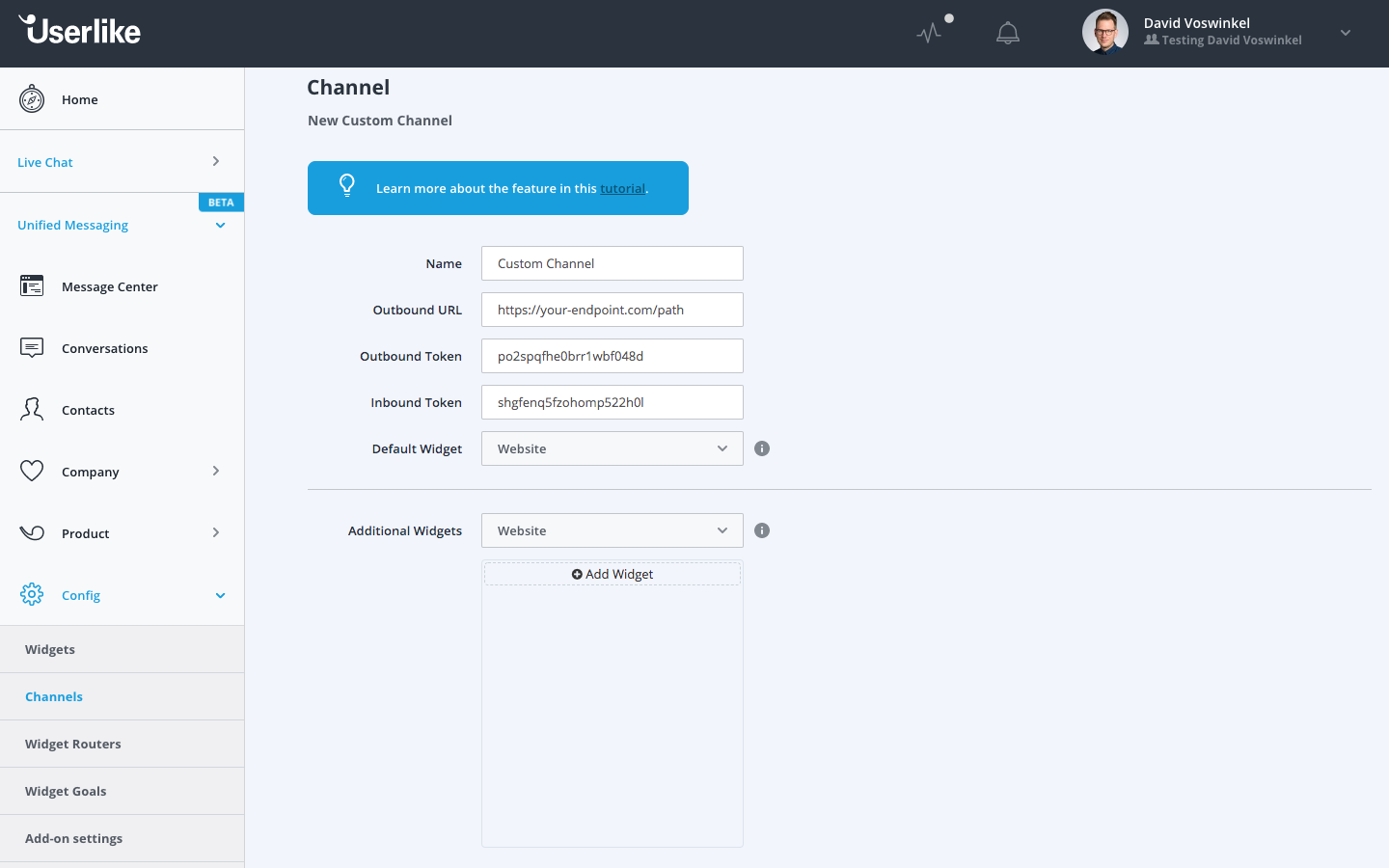This screenshot has width=1389, height=868.
Task: Click the plus icon on Add Widget
Action: [x=577, y=574]
